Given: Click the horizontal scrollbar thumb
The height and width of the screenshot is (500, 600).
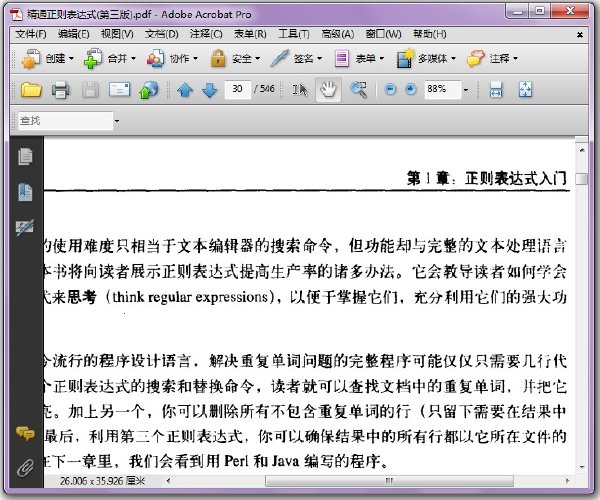Looking at the screenshot, I should pos(389,481).
